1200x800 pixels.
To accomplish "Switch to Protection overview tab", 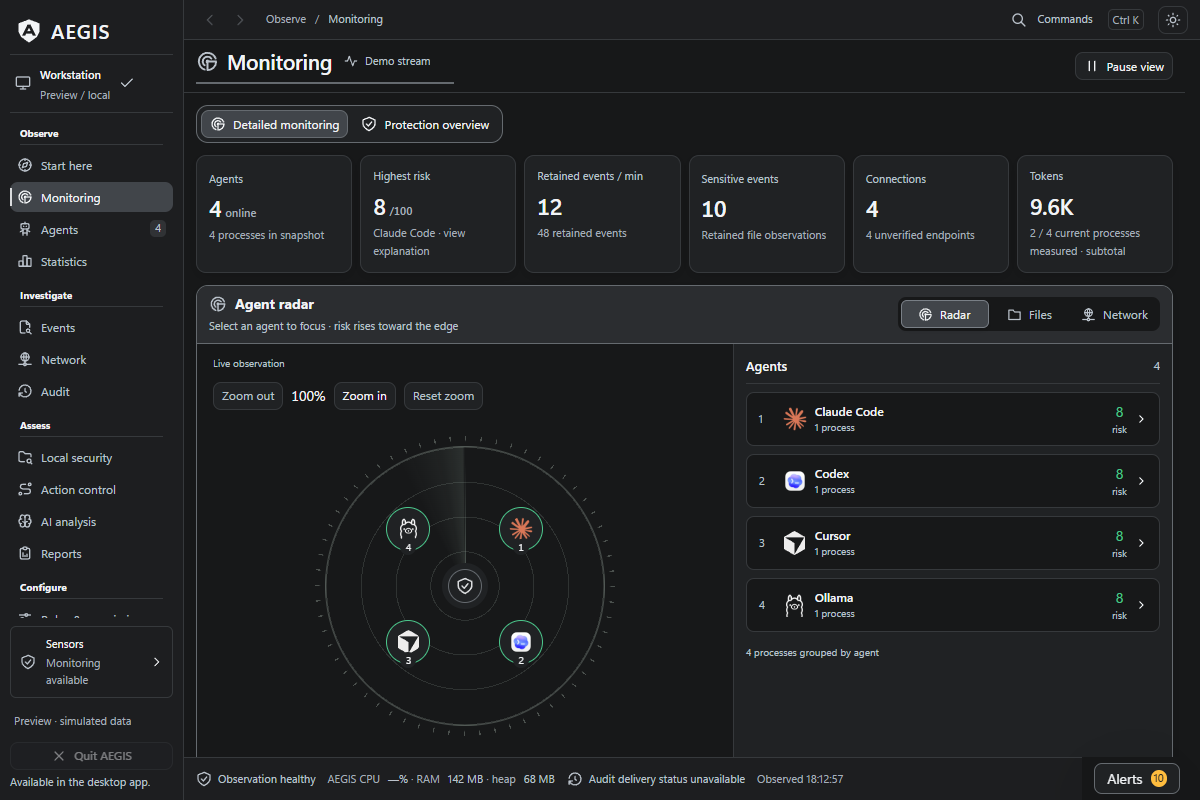I will point(426,125).
